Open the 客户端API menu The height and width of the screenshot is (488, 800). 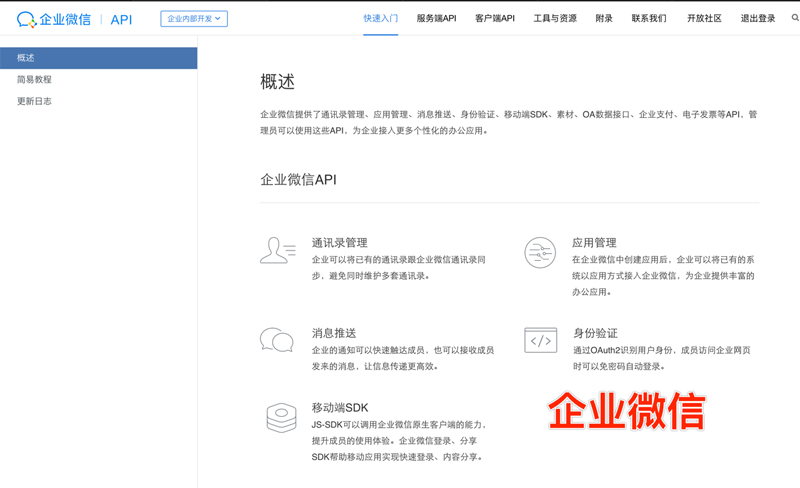click(x=495, y=18)
